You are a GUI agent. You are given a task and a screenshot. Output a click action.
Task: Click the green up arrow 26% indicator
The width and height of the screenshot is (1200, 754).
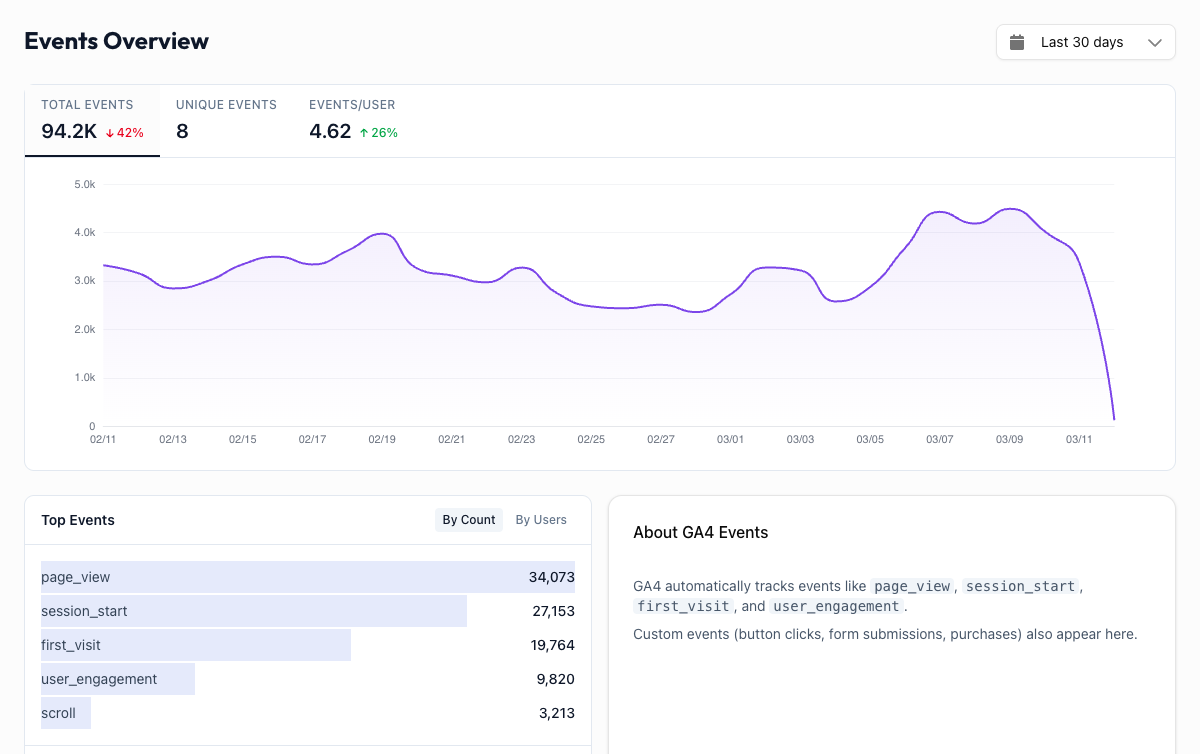point(379,133)
